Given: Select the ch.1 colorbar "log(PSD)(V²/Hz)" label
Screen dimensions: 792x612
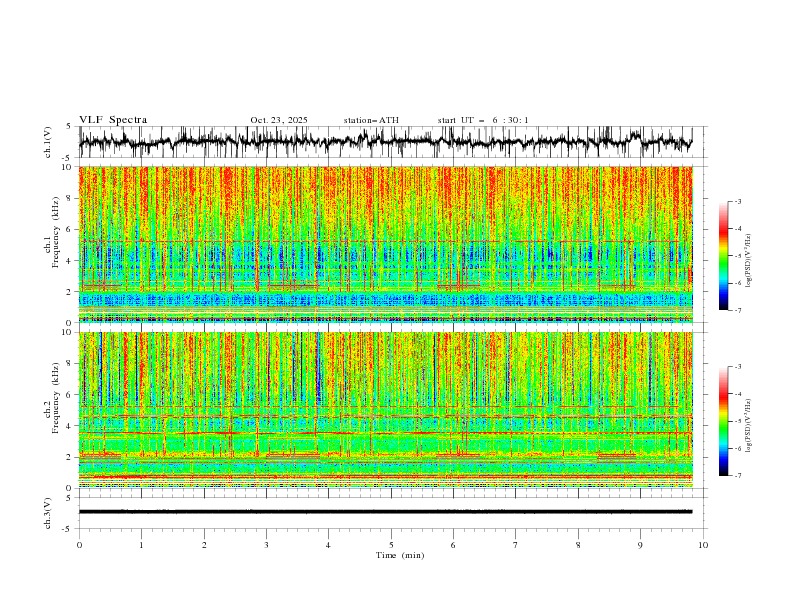Looking at the screenshot, I should pos(748,261).
